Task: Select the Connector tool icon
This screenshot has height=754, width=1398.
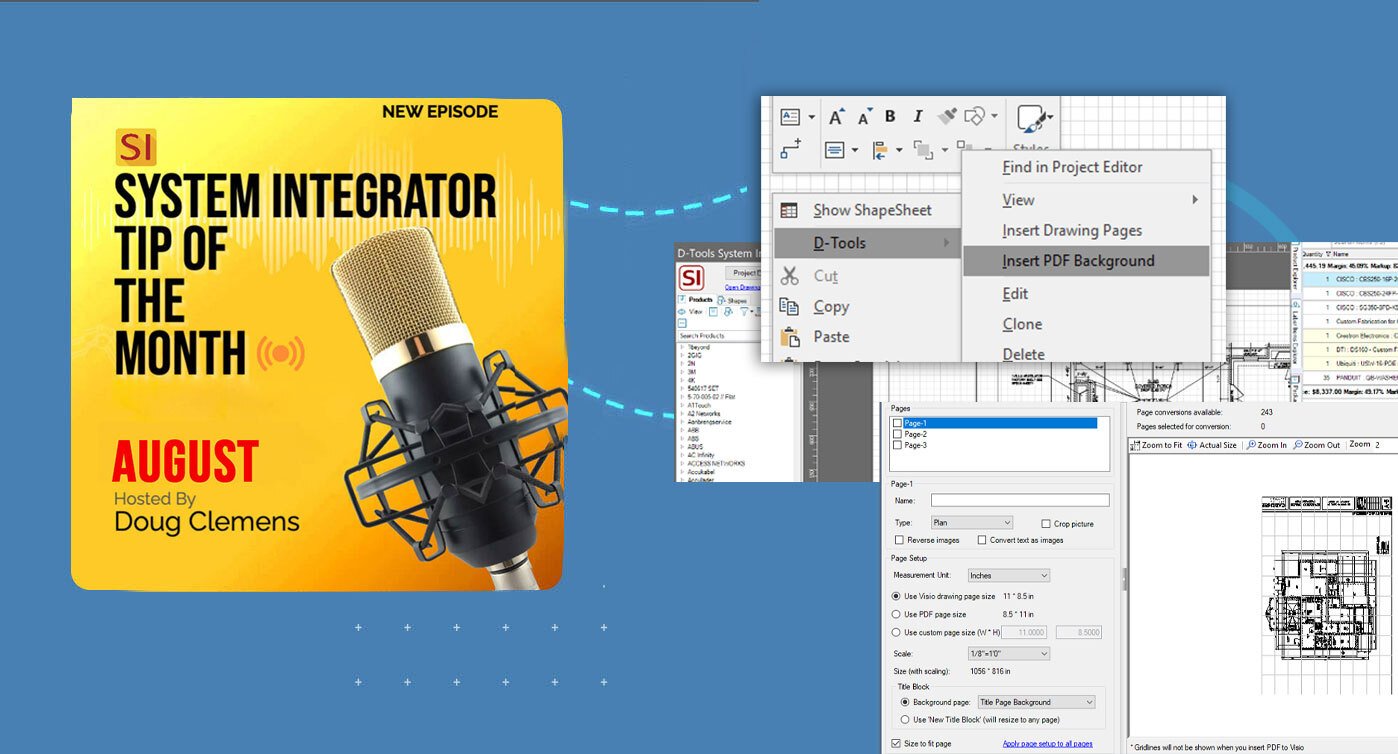Action: point(791,150)
